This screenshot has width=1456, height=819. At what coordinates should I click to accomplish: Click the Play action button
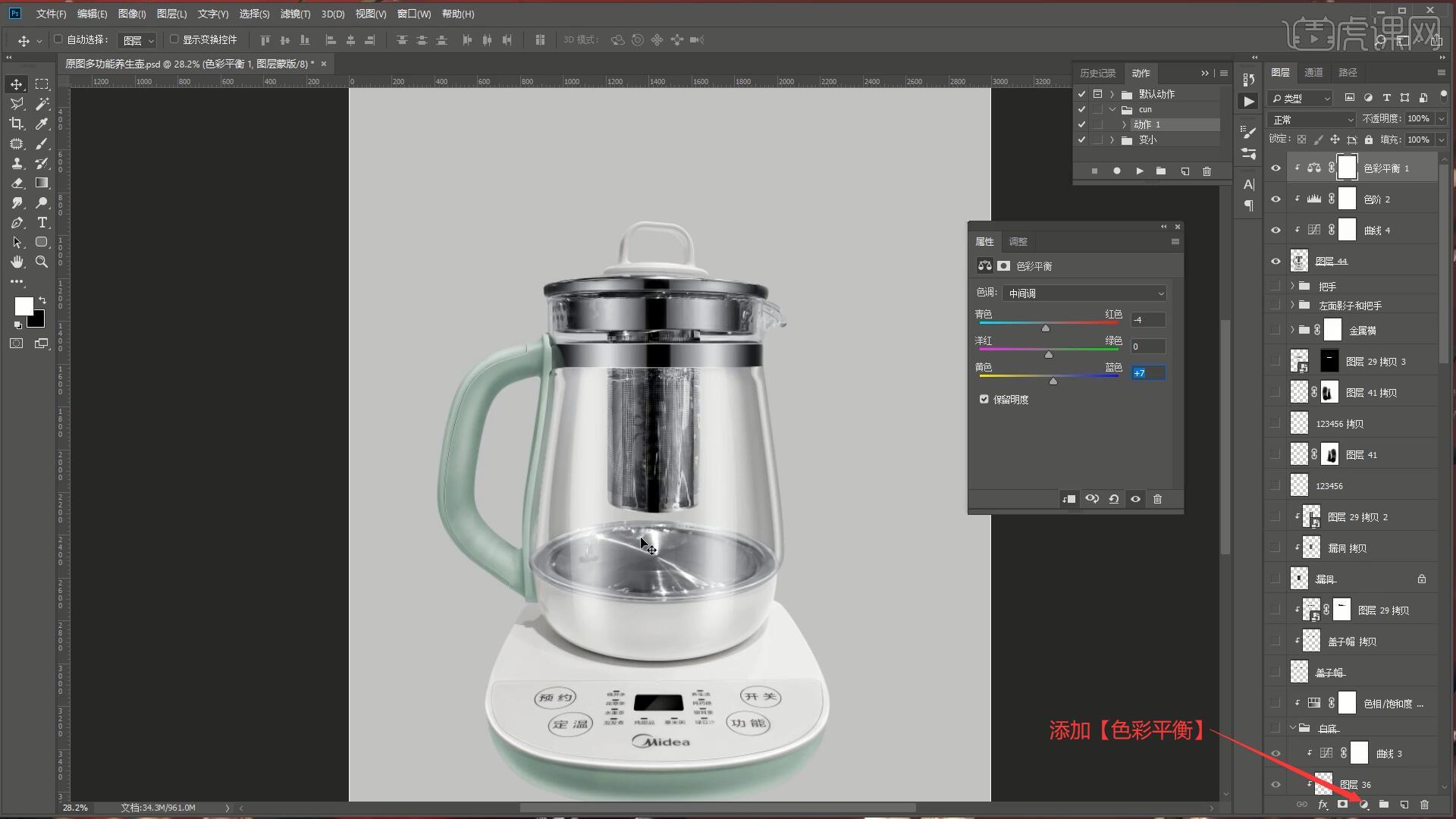point(1139,171)
